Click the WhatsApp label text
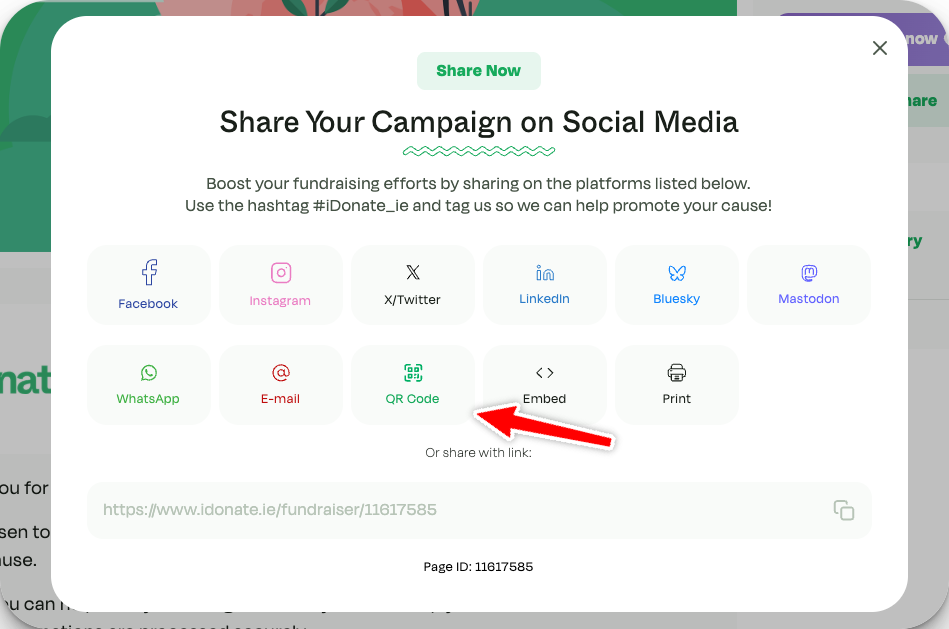 148,399
